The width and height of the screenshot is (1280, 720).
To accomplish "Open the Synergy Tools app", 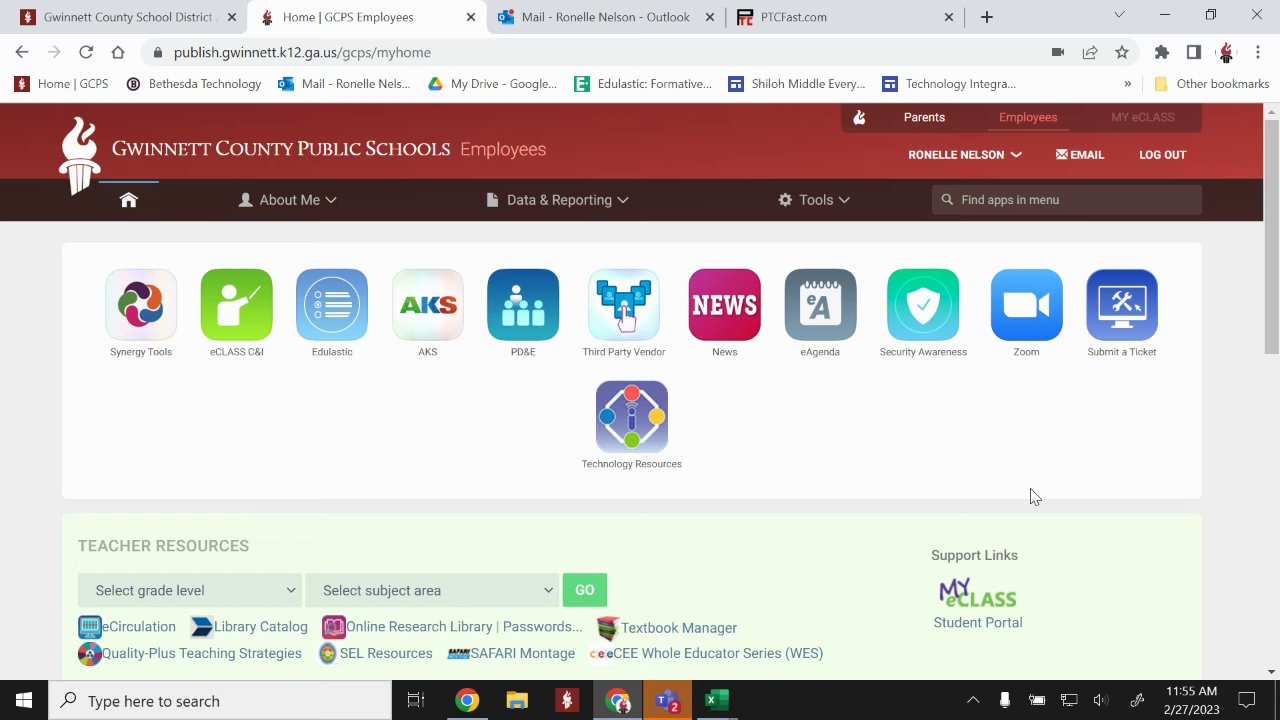I will (x=141, y=305).
